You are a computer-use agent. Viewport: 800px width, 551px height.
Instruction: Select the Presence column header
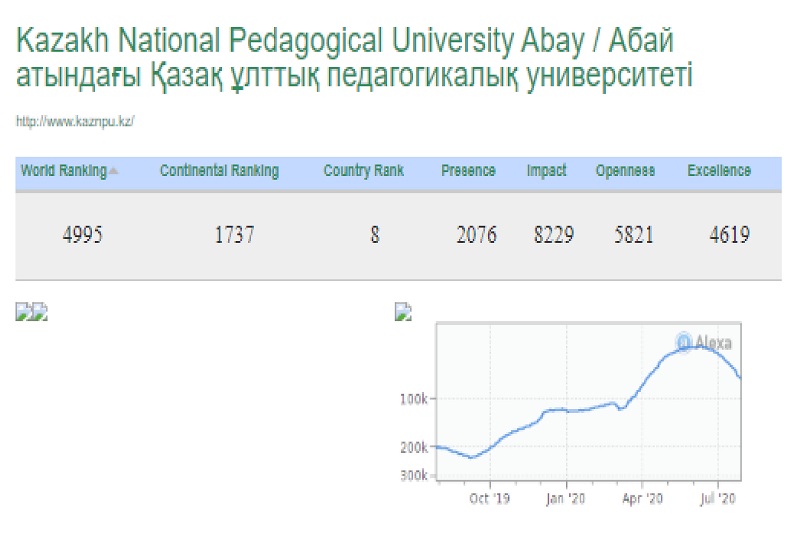(x=468, y=171)
